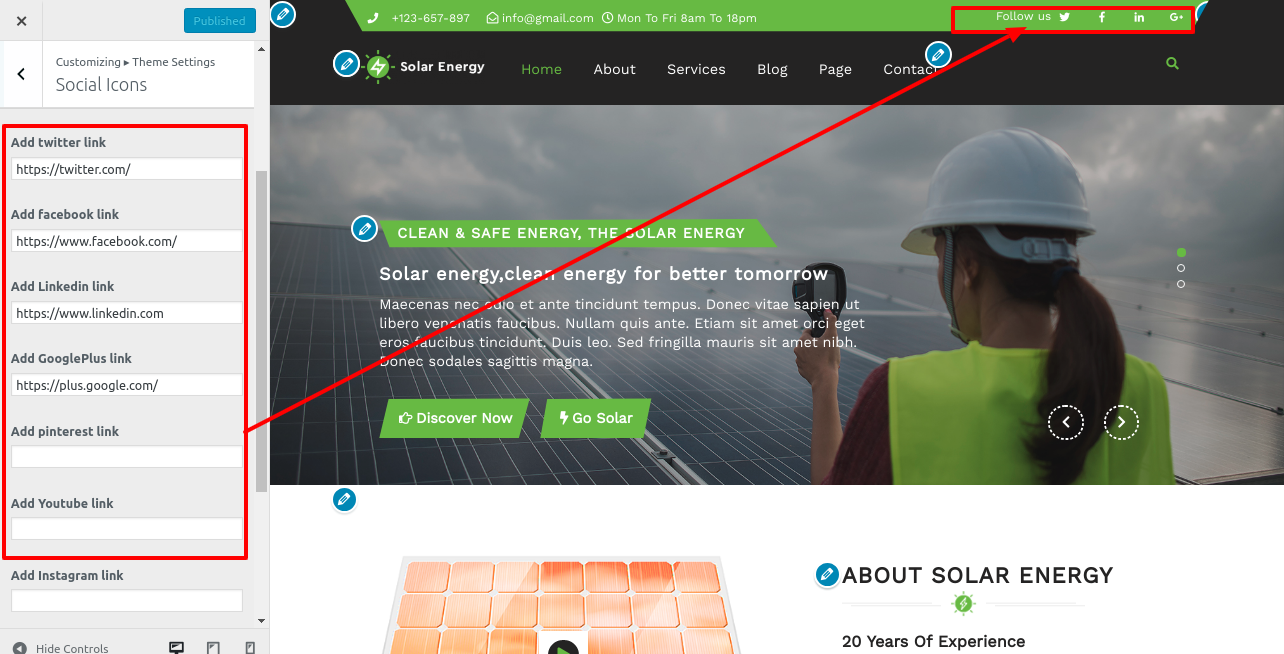Open the Blog menu item

772,69
